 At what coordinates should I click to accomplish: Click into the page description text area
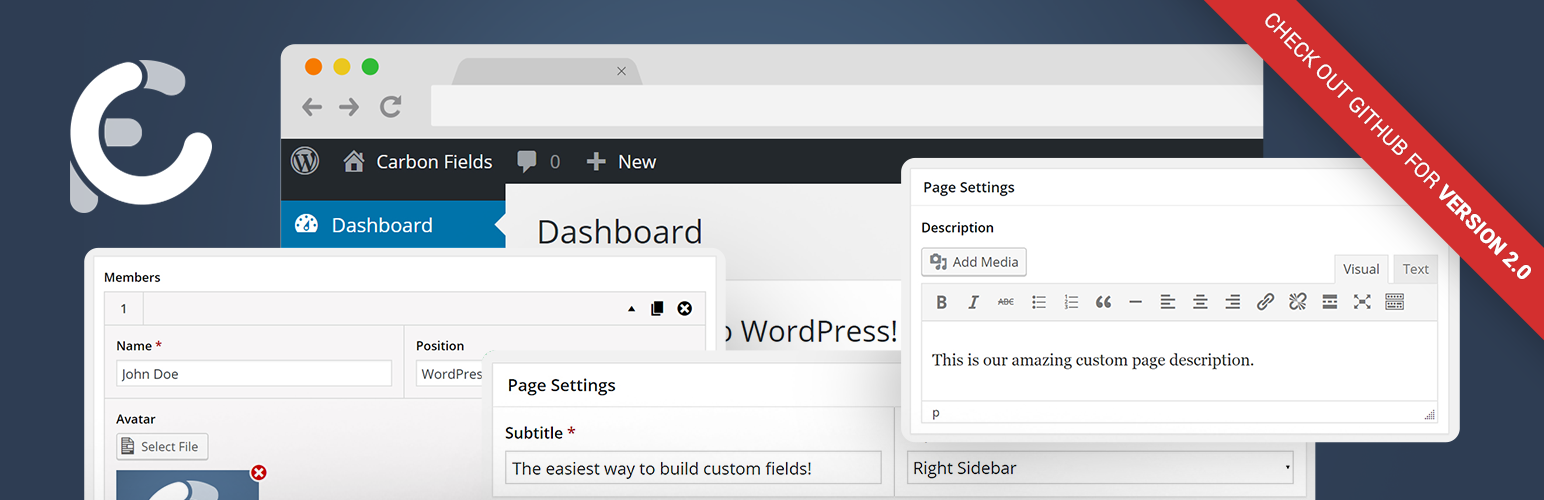click(x=1179, y=361)
